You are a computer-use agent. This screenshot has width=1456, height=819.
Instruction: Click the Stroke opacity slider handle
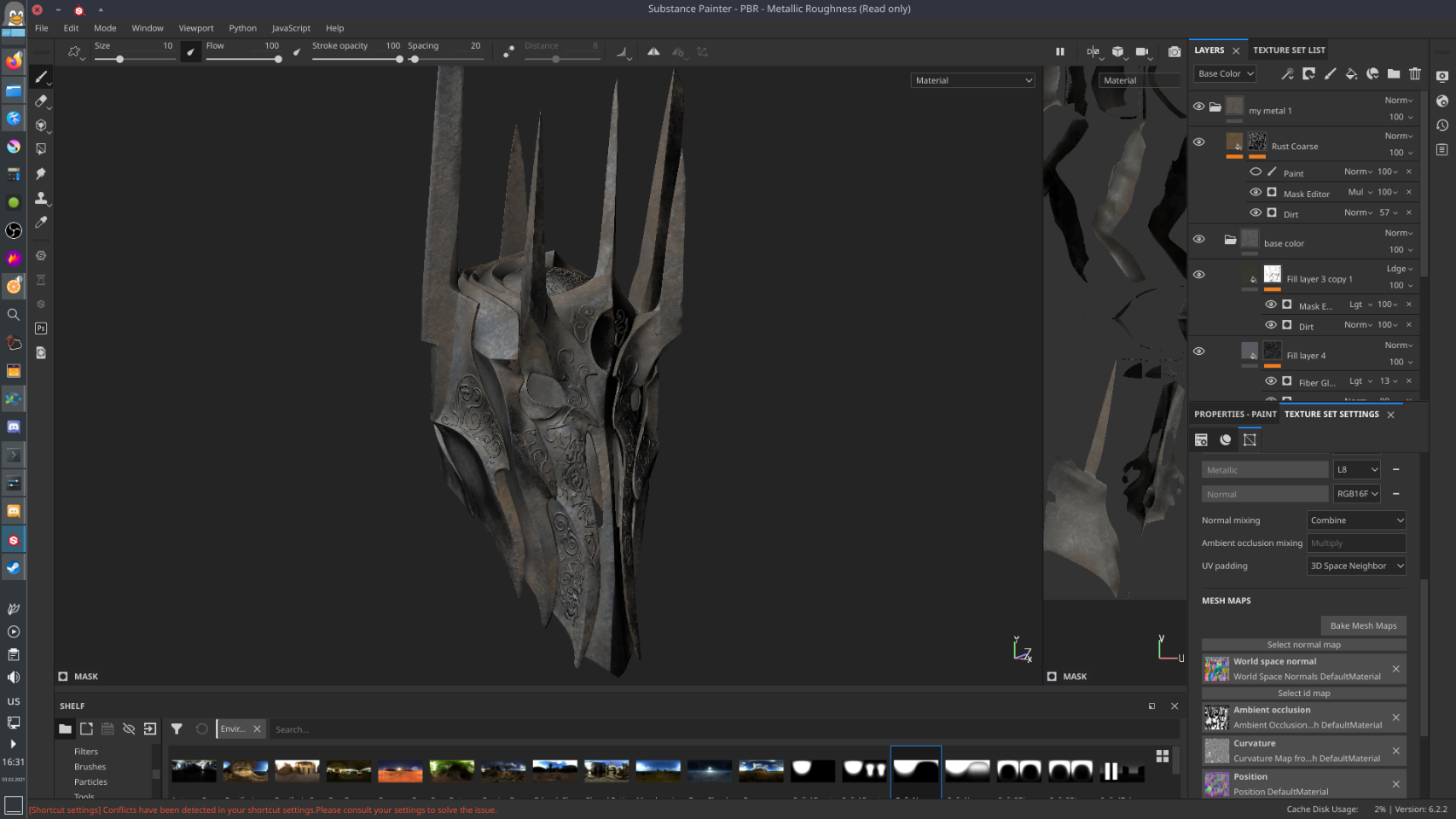point(399,60)
